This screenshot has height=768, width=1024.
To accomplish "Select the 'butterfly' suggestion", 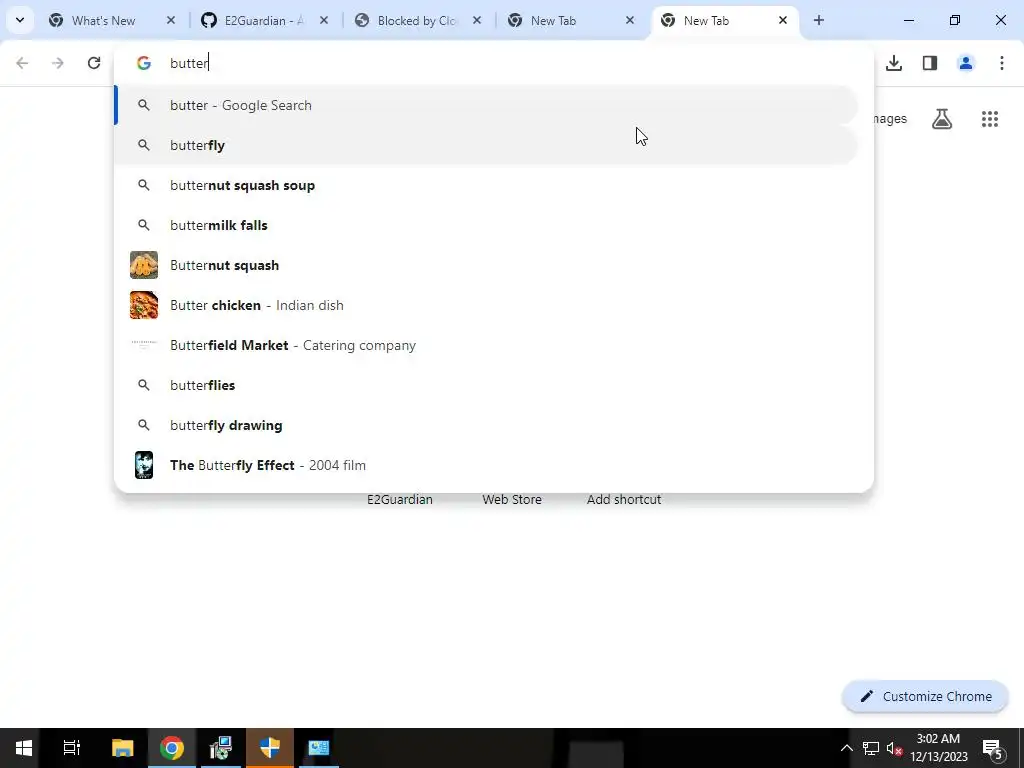I will [x=486, y=145].
